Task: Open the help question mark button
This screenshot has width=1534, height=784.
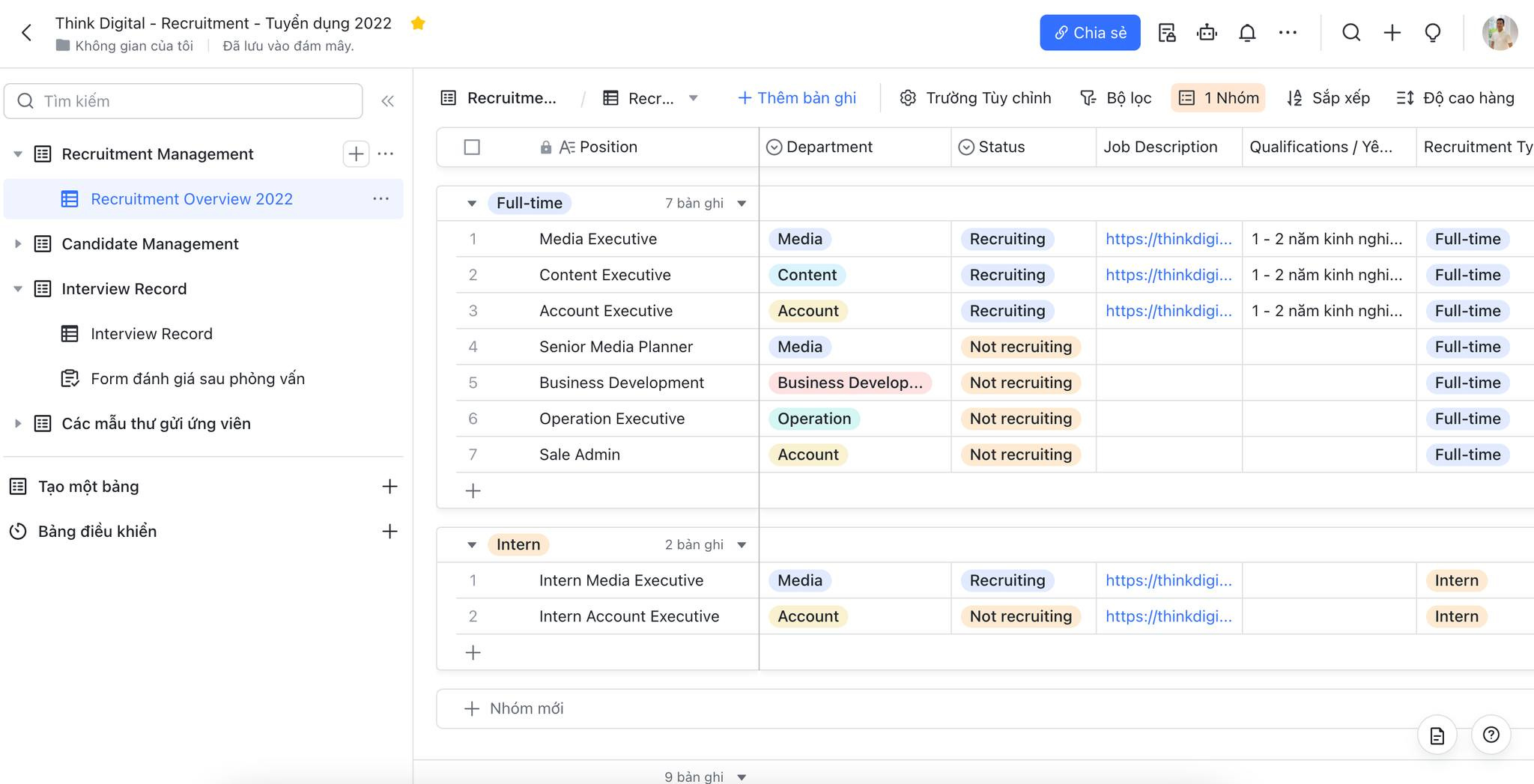Action: (x=1491, y=735)
